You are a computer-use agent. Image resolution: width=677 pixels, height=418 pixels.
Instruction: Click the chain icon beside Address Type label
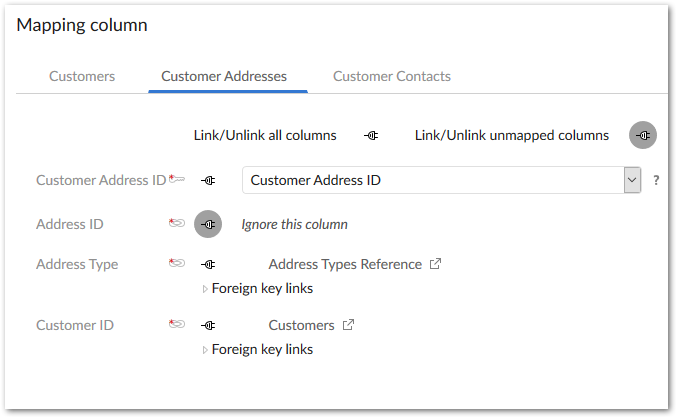[x=177, y=265]
